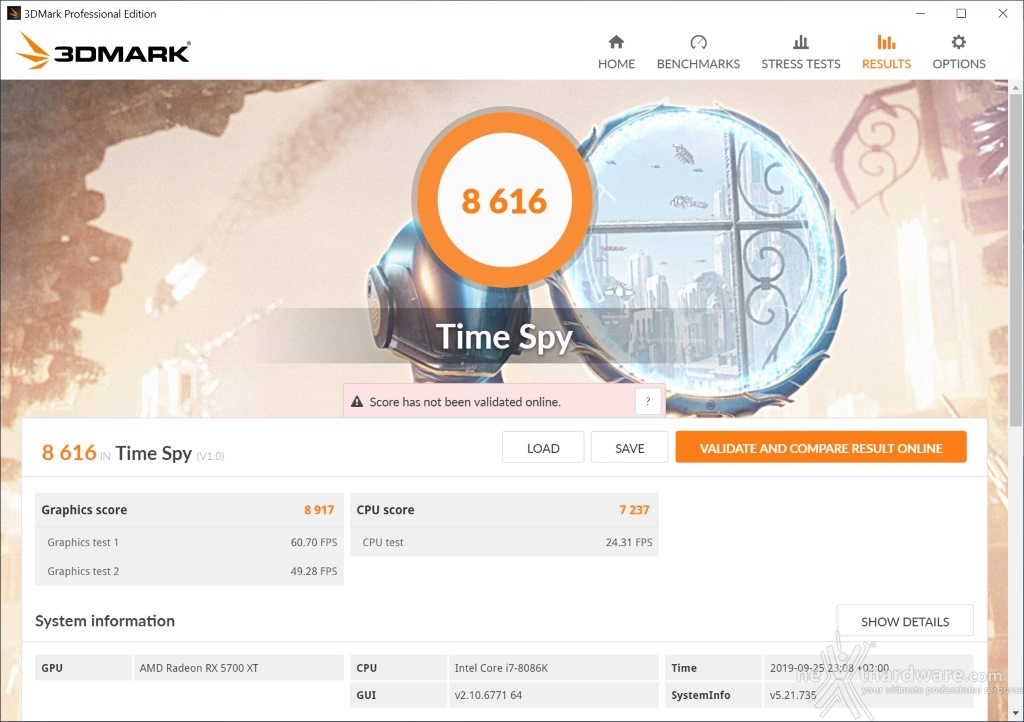Click SHOW DETAILS for system information
The height and width of the screenshot is (722, 1024).
pos(905,621)
